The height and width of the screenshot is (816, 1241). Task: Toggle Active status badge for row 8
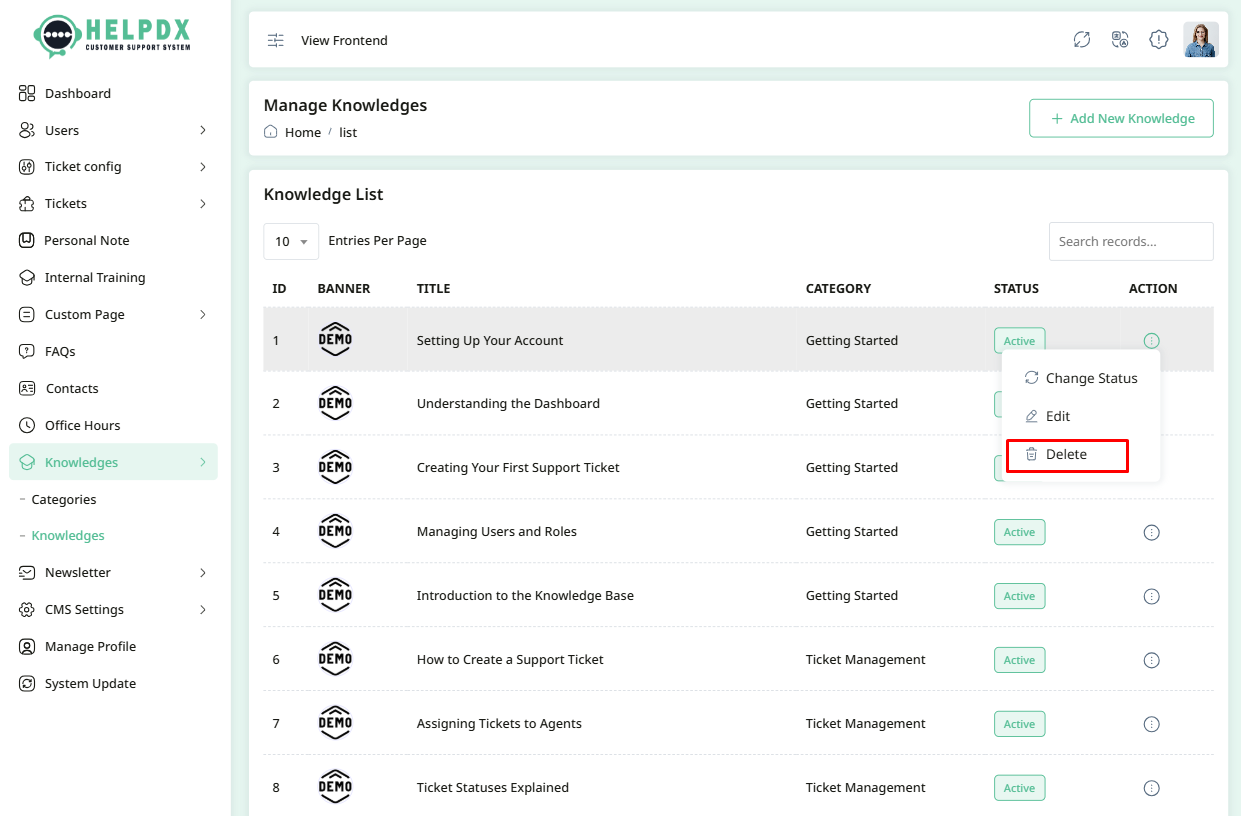coord(1019,788)
